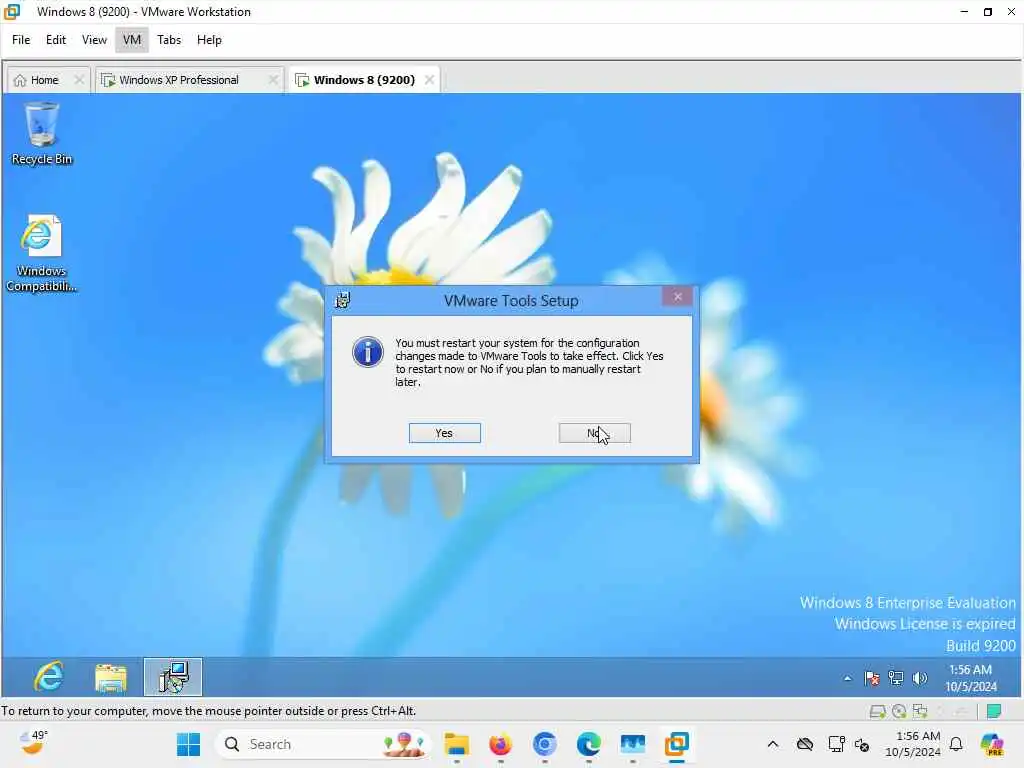Open File Explorer in guest taskbar
This screenshot has height=768, width=1024.
point(110,677)
